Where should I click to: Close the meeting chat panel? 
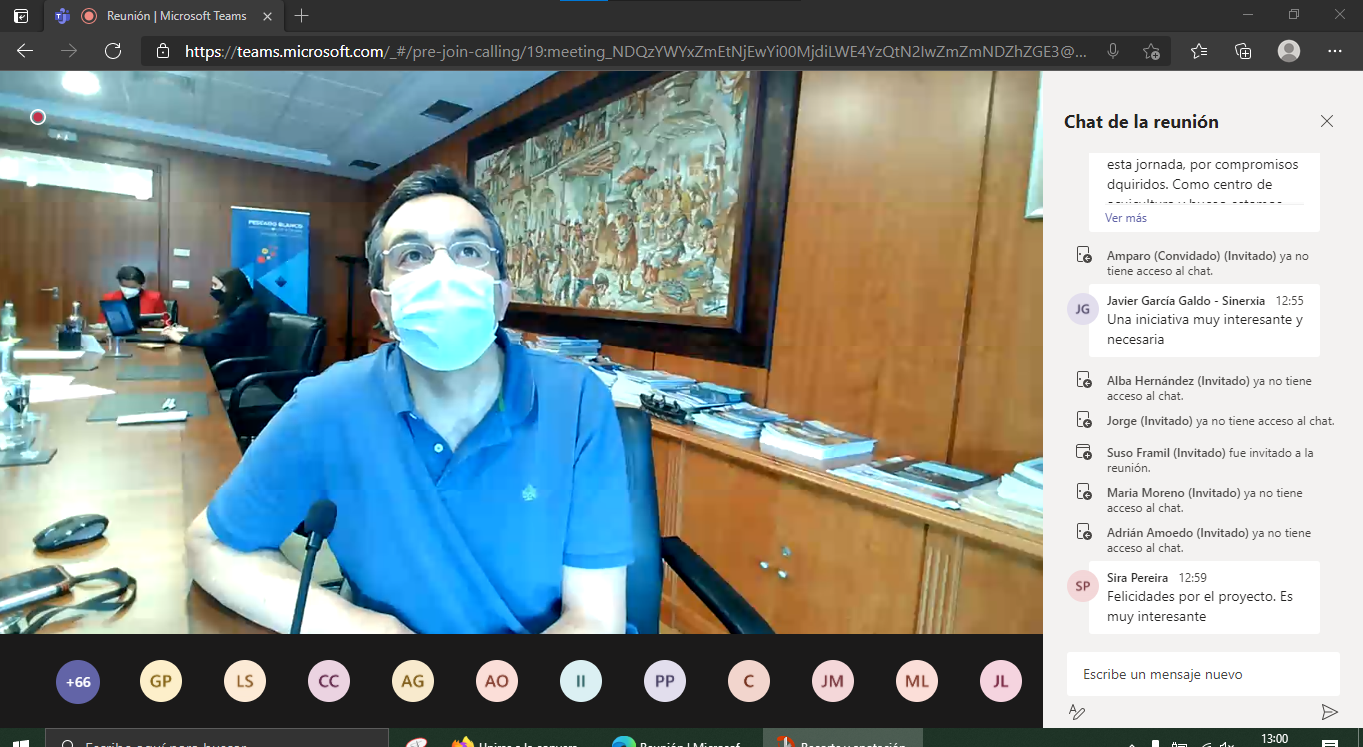click(x=1327, y=121)
